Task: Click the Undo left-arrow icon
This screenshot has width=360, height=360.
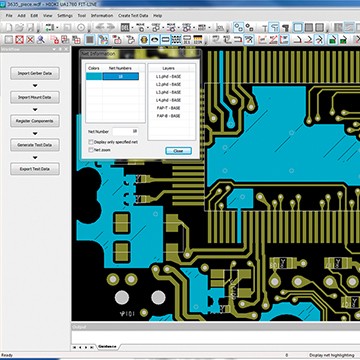Action: (x=100, y=27)
